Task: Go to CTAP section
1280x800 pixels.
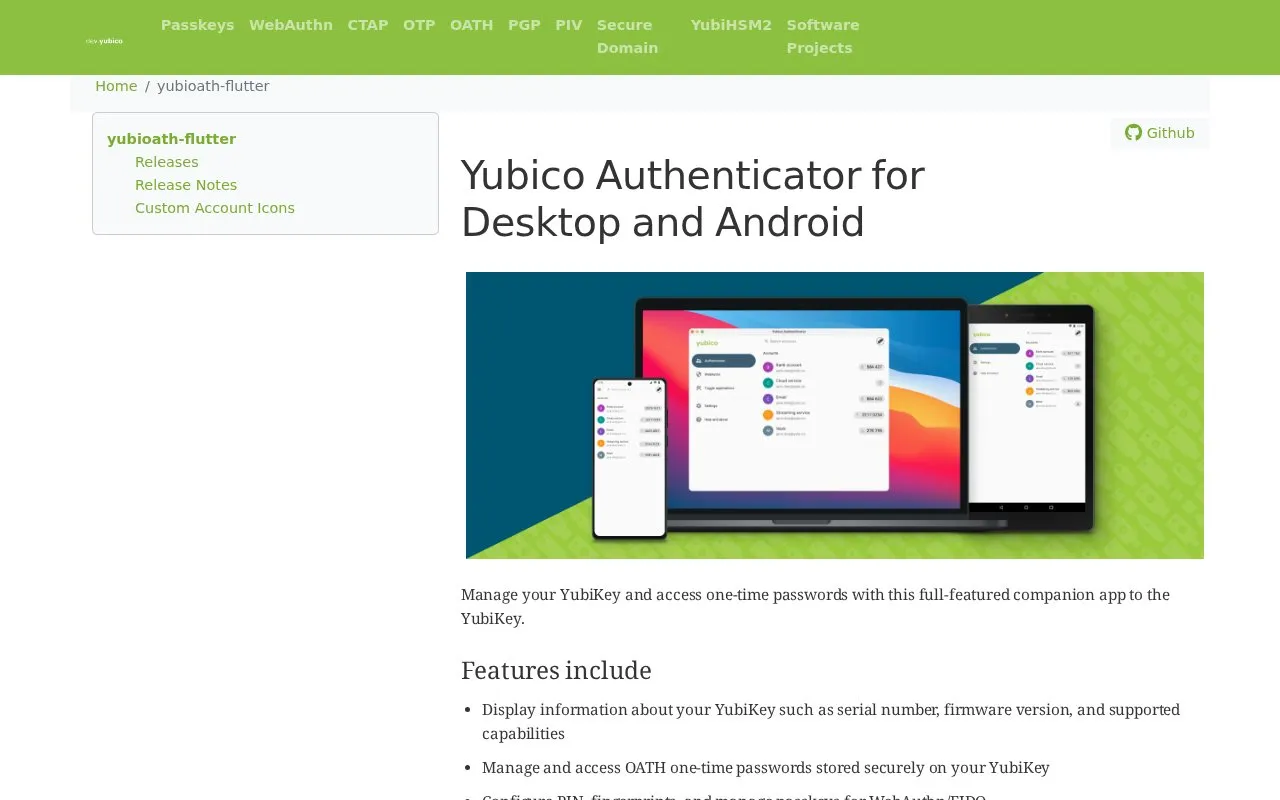Action: (368, 25)
